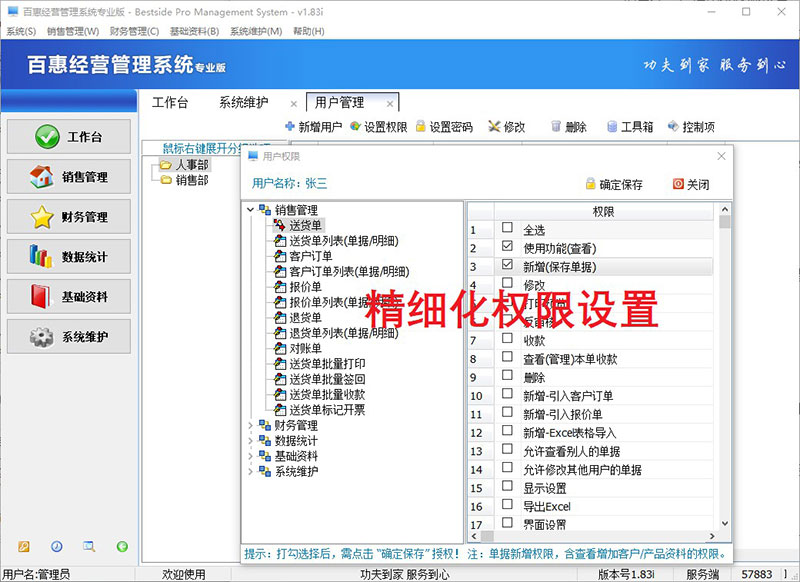
Task: Open the 销售管理(W) menu
Action: click(73, 31)
